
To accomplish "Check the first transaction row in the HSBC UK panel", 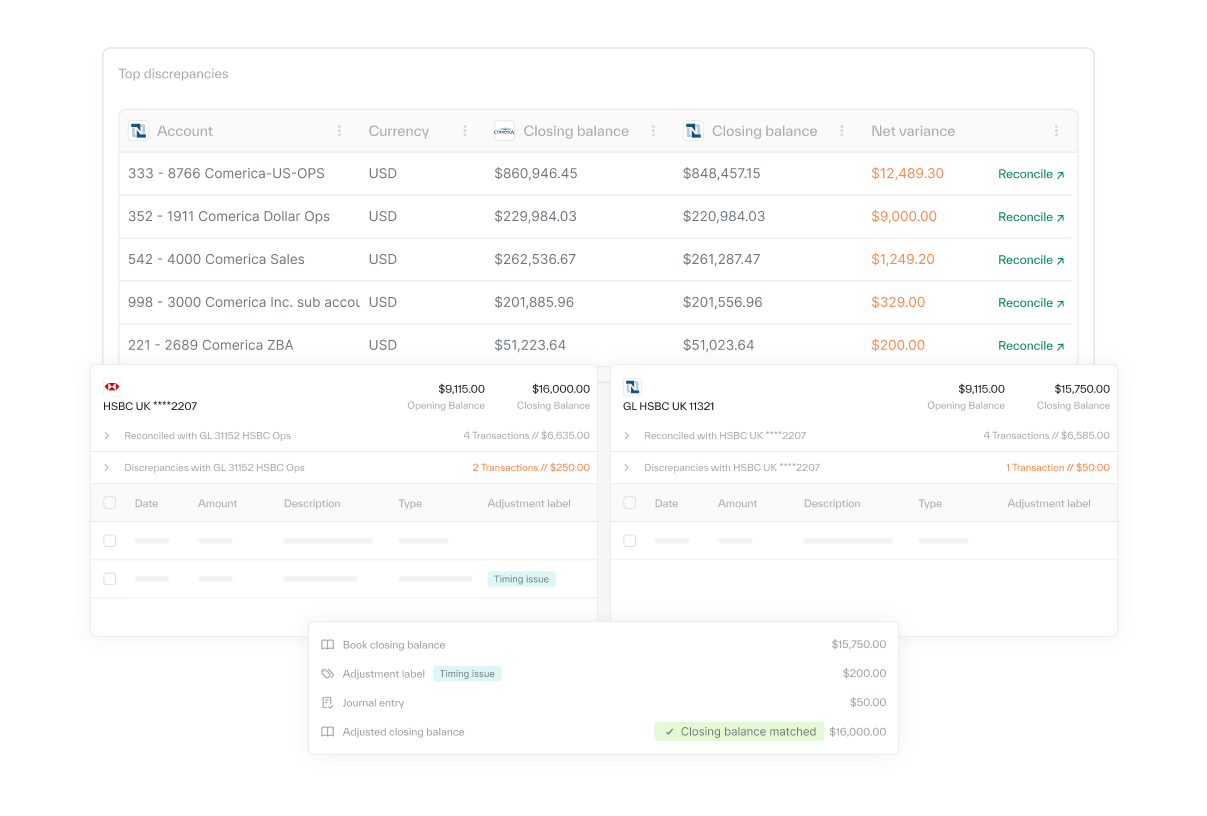I will pyautogui.click(x=110, y=541).
